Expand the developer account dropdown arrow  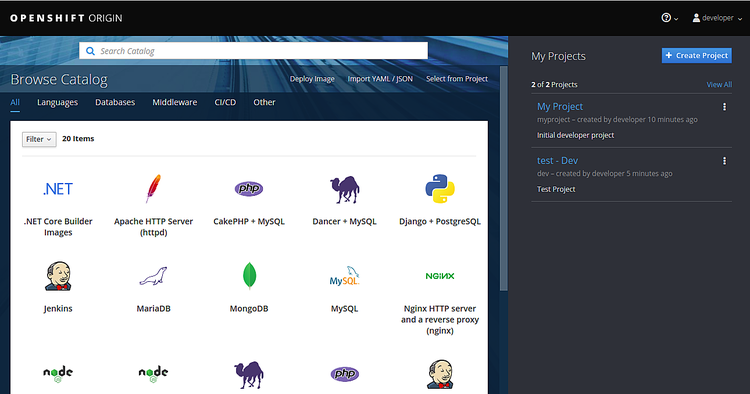click(740, 19)
